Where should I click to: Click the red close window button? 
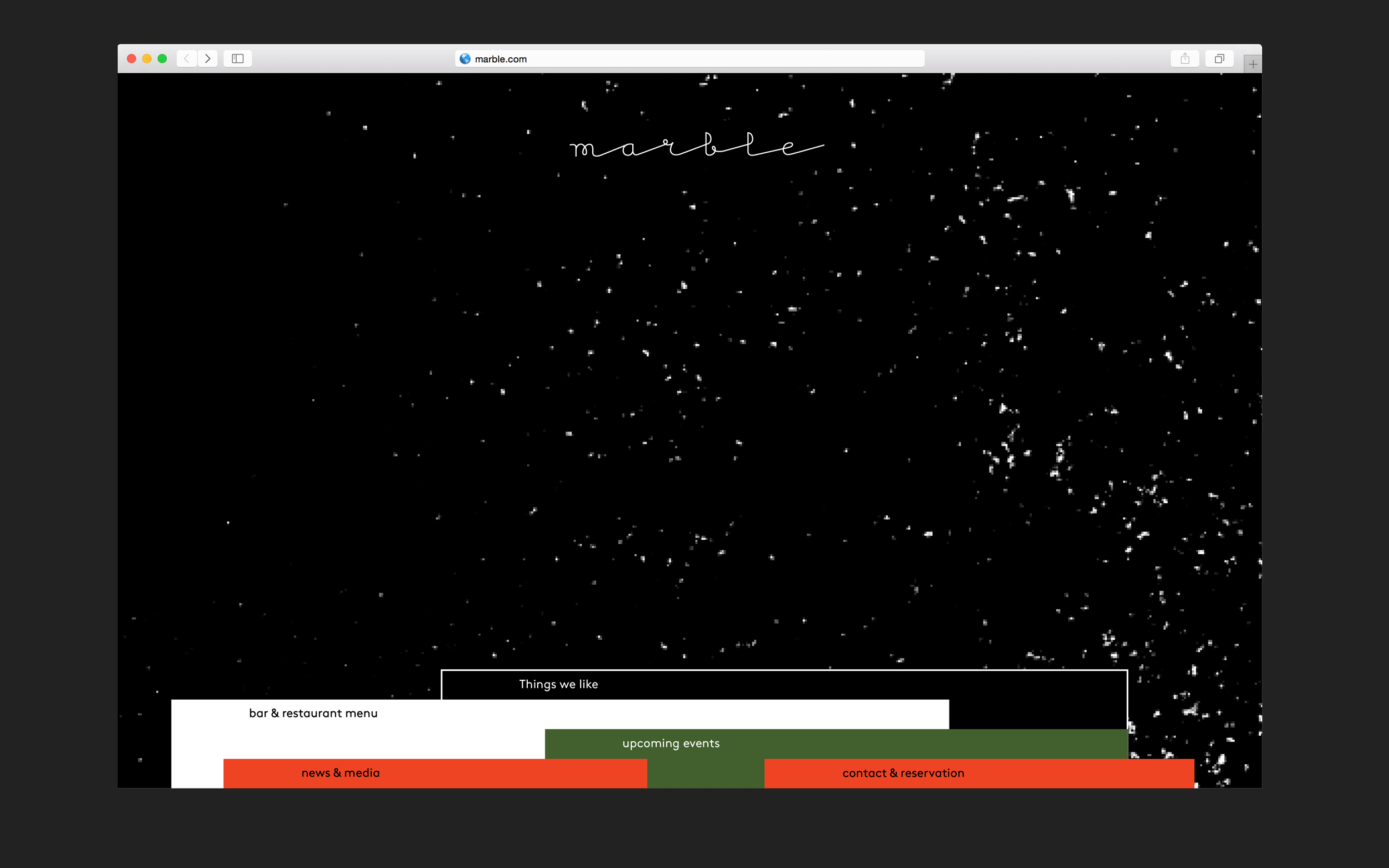(132, 58)
